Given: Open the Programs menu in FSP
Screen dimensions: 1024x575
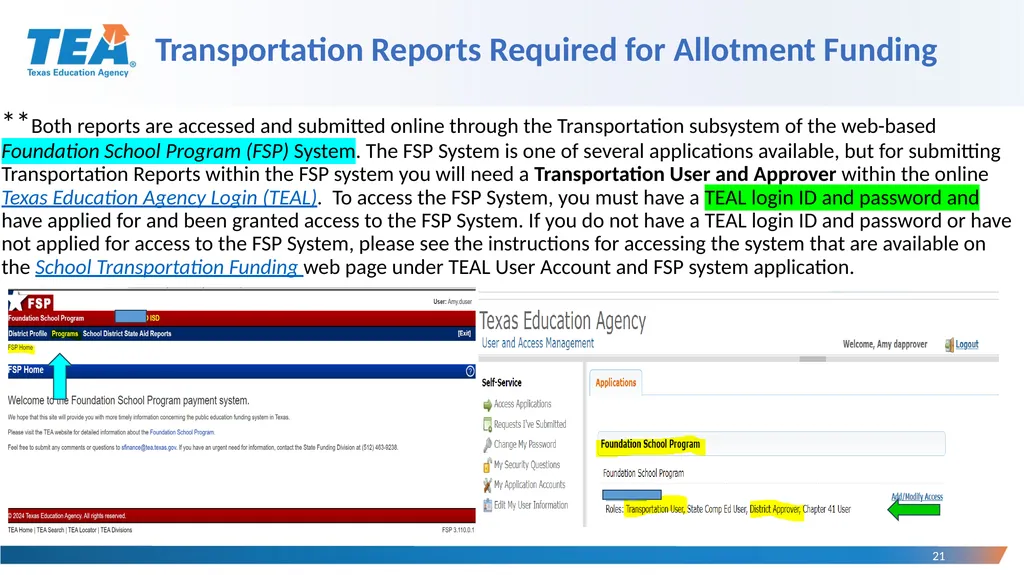Looking at the screenshot, I should click(x=65, y=333).
